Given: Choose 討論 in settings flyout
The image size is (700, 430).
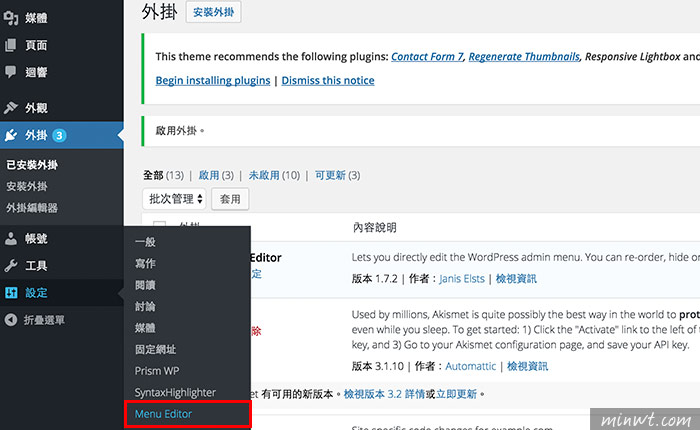Looking at the screenshot, I should pos(145,306).
